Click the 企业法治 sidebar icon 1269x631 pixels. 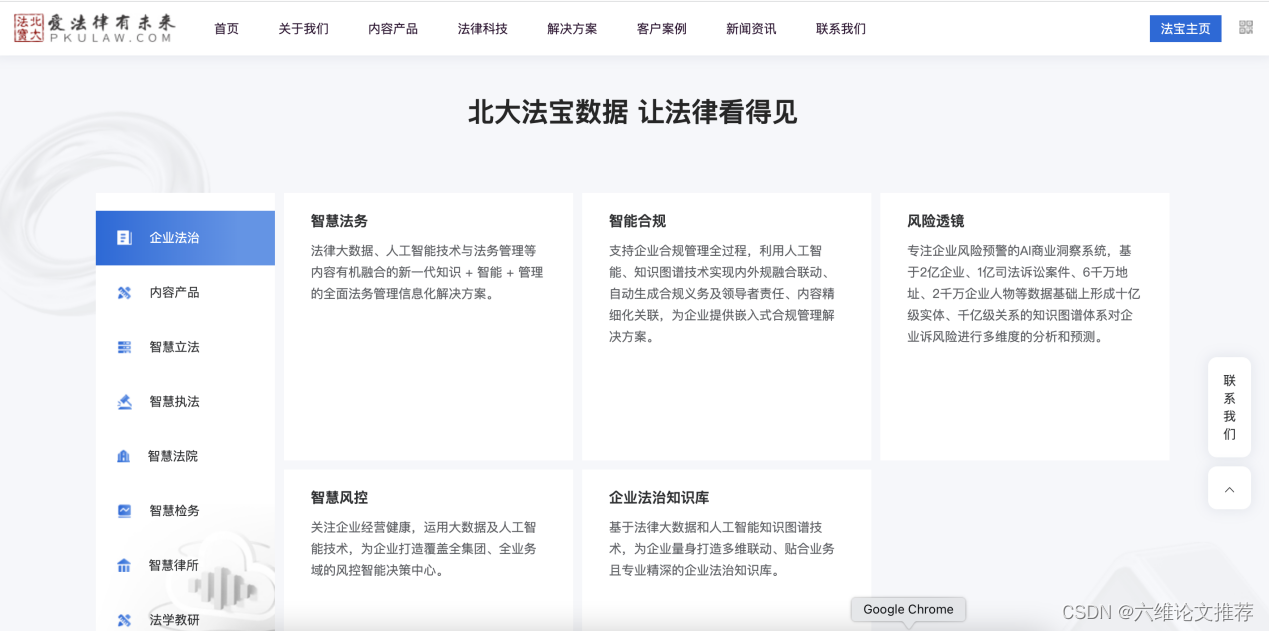124,238
